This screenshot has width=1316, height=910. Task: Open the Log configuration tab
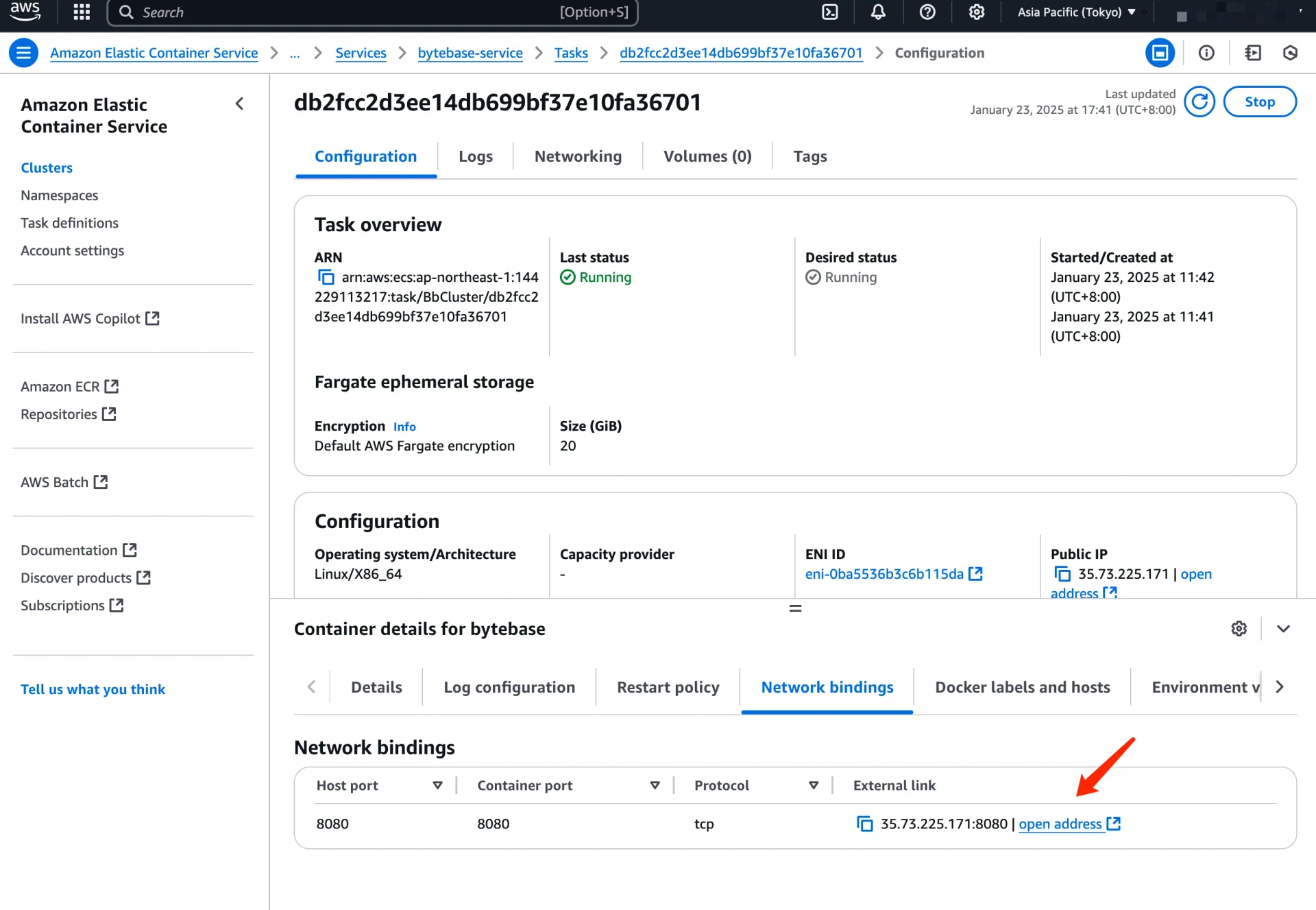509,687
